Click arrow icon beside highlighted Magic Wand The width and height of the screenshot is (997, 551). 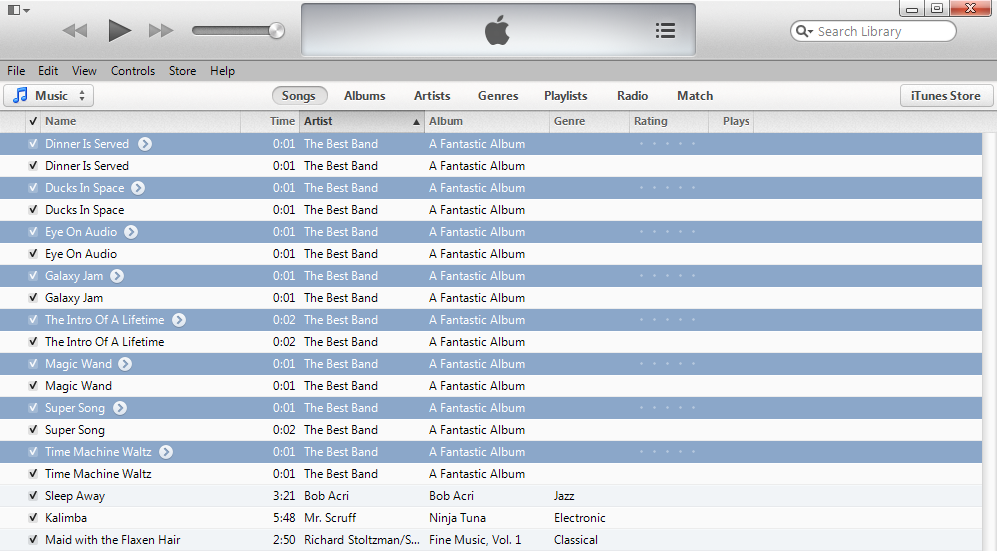(125, 364)
